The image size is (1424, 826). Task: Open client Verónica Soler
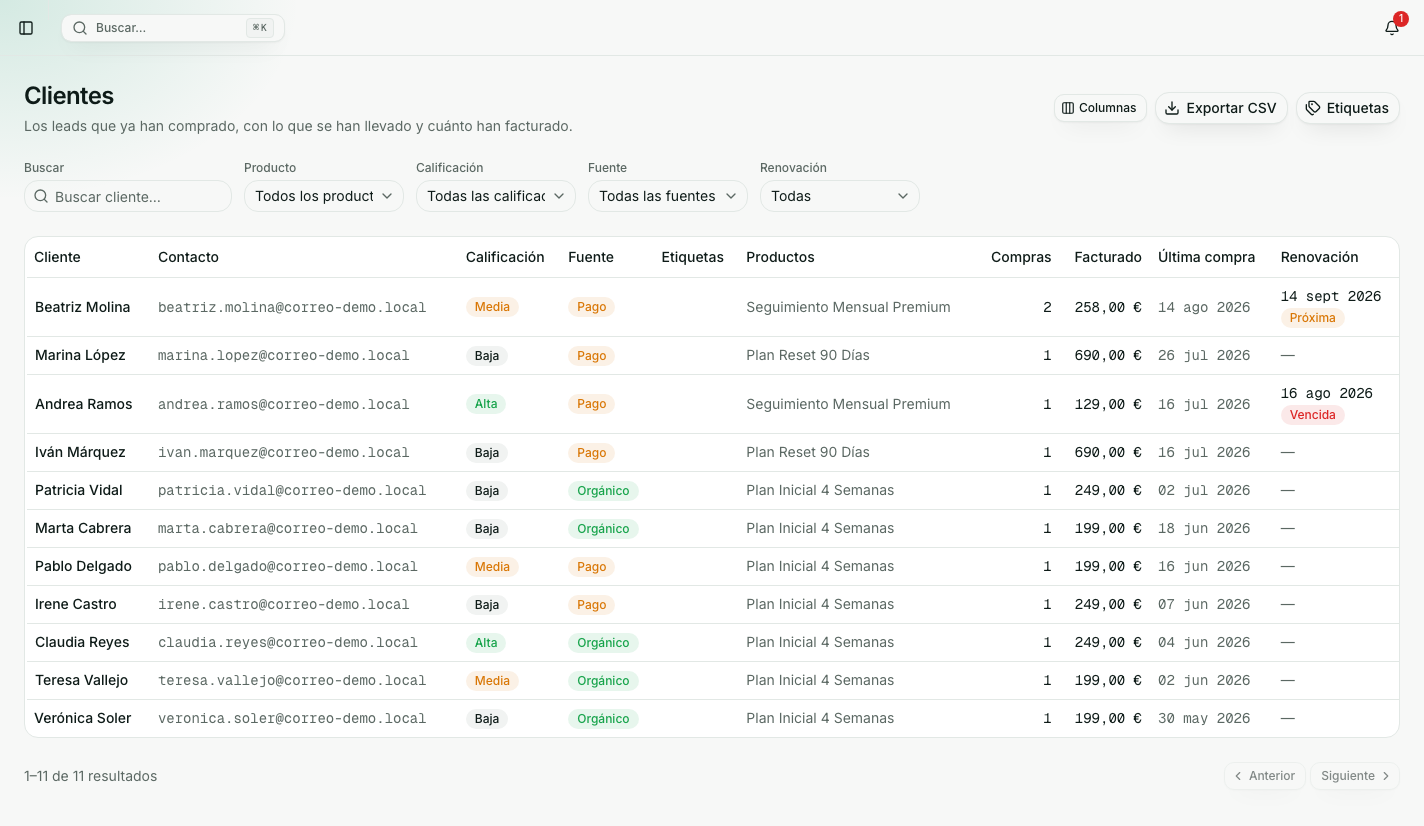pyautogui.click(x=83, y=718)
